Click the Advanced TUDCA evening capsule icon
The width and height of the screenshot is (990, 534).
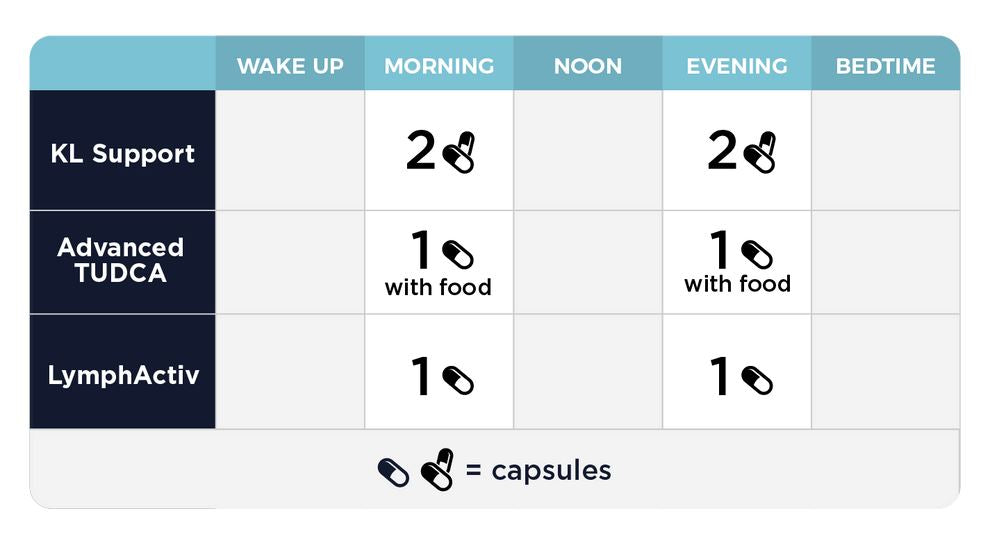[757, 255]
